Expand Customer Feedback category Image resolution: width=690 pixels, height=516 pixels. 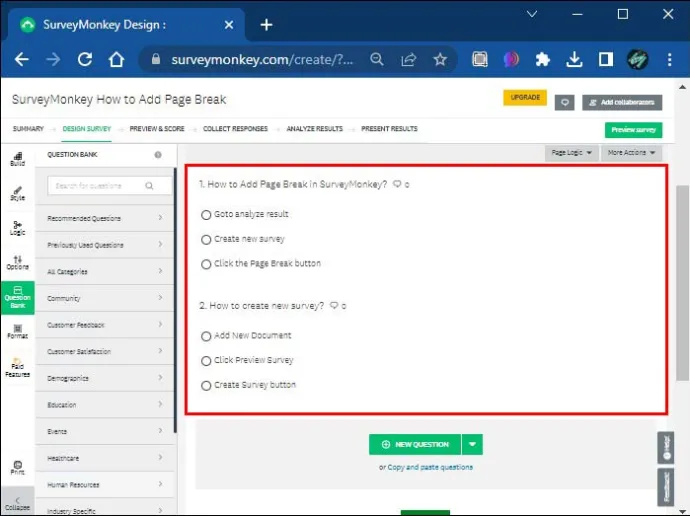coord(105,325)
